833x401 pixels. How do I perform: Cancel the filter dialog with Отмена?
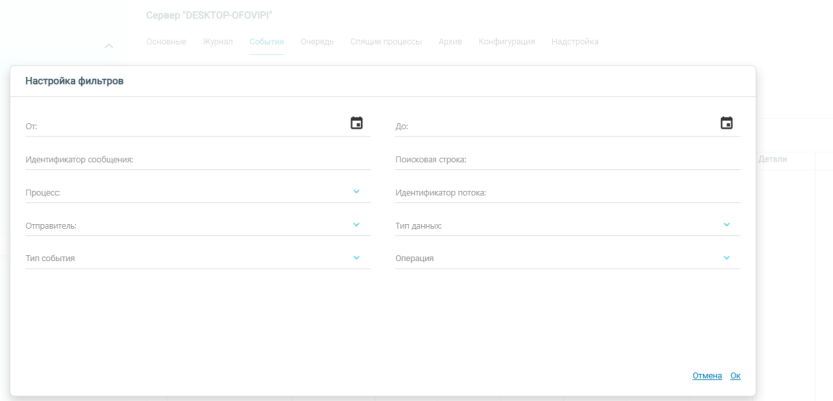pos(707,376)
